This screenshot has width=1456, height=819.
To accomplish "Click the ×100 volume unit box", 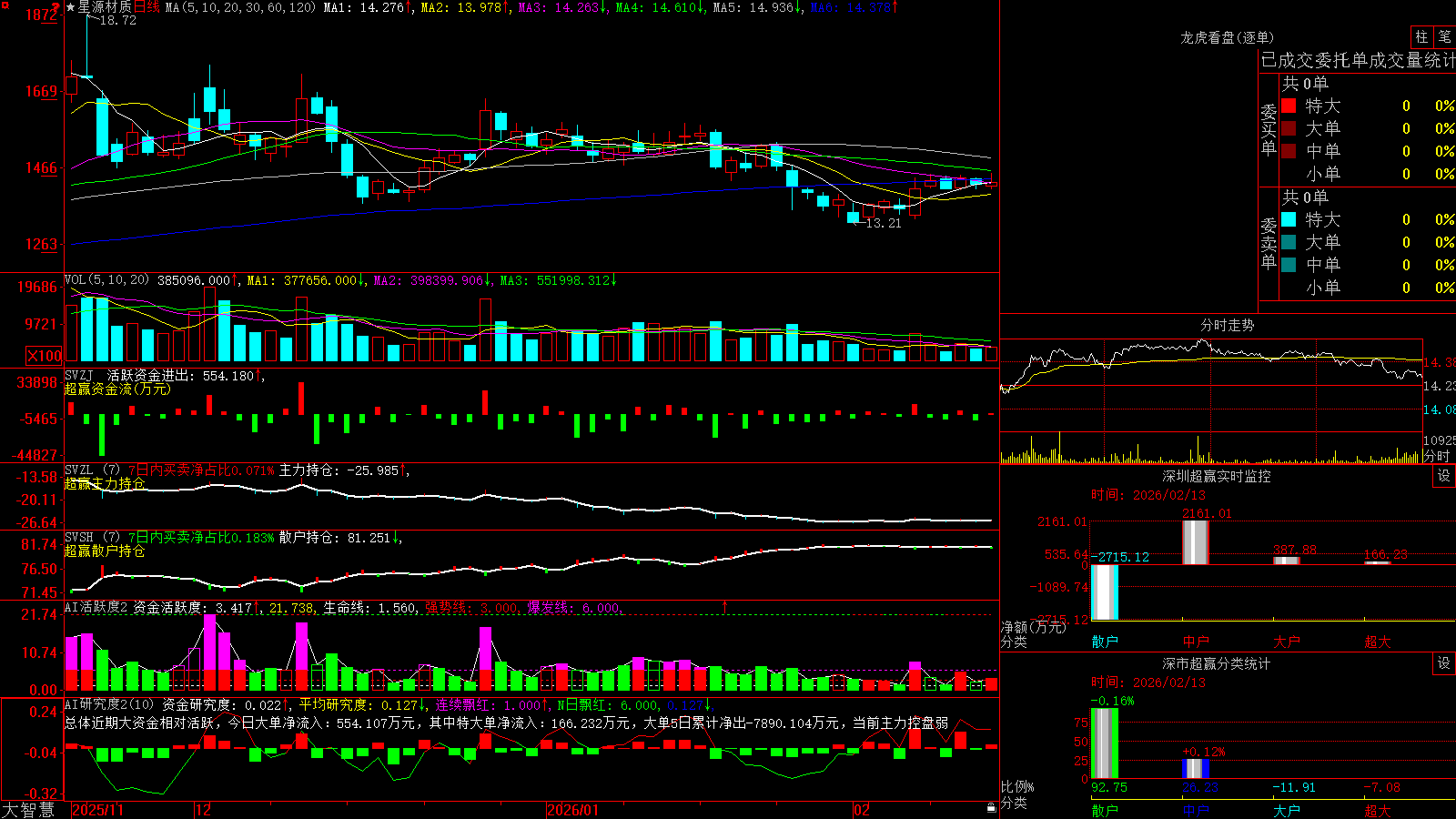I will pos(44,356).
